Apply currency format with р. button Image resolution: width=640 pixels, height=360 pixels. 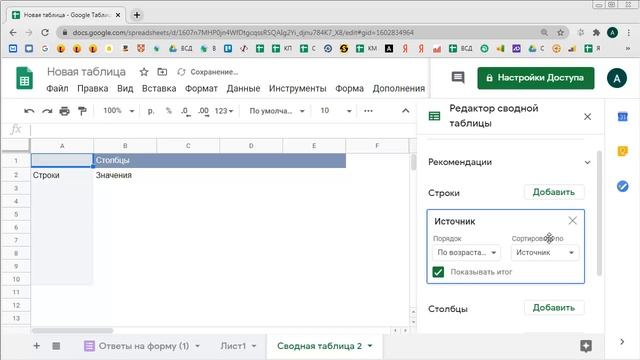pos(151,111)
